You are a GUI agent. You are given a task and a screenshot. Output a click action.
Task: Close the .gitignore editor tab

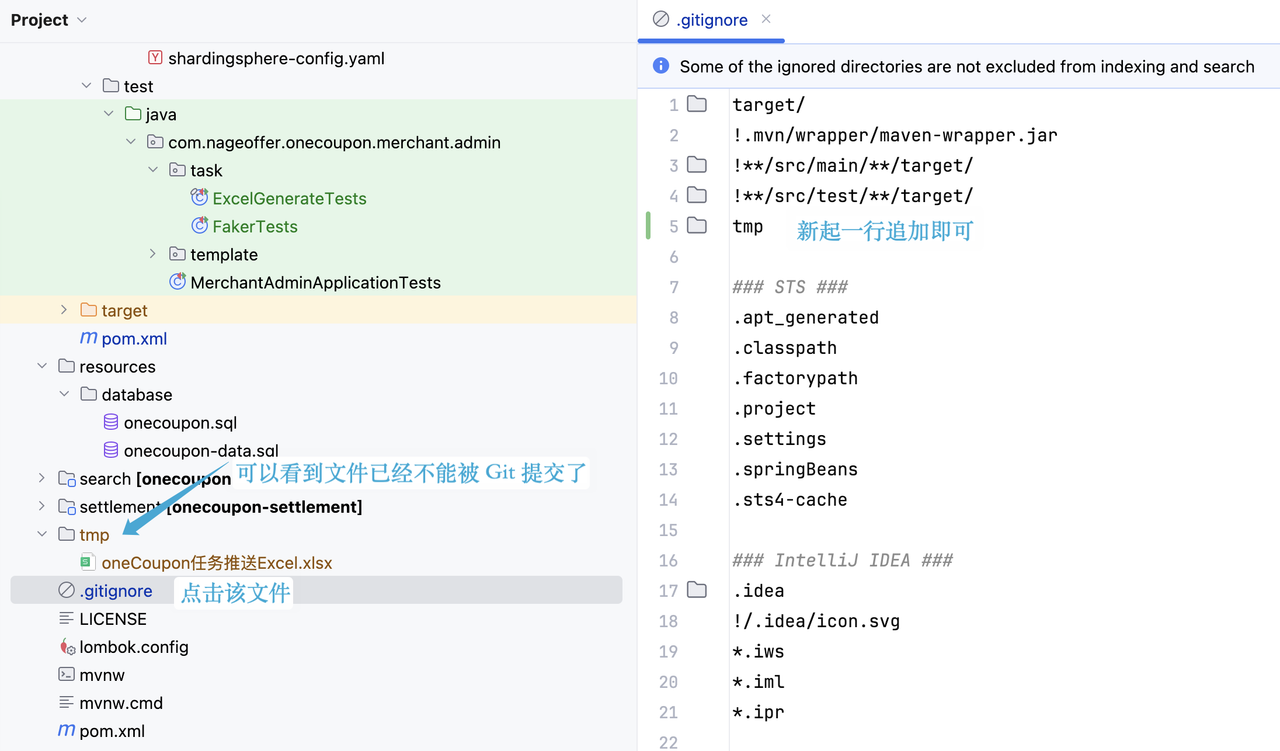tap(766, 19)
